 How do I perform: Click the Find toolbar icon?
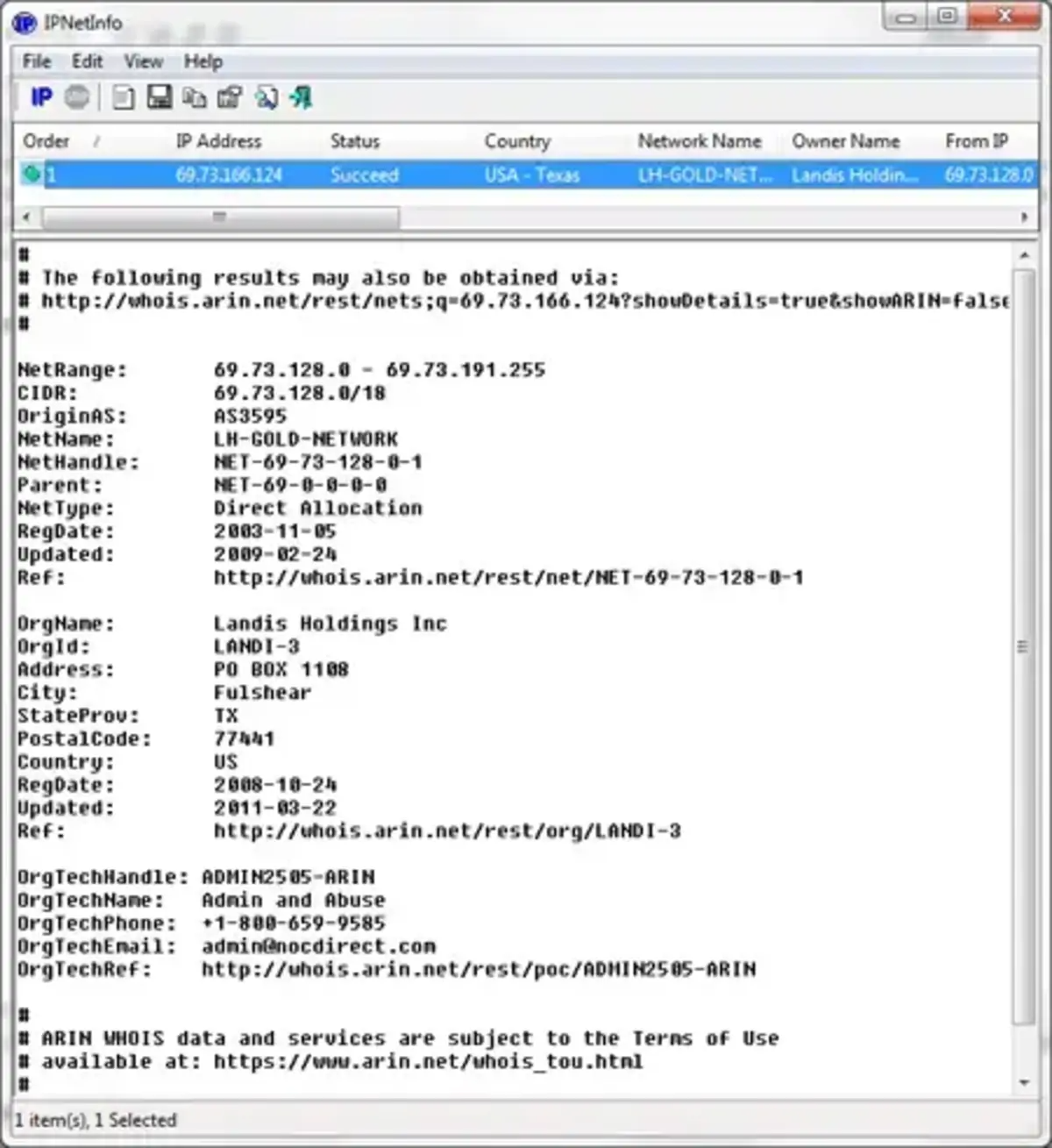click(x=266, y=97)
